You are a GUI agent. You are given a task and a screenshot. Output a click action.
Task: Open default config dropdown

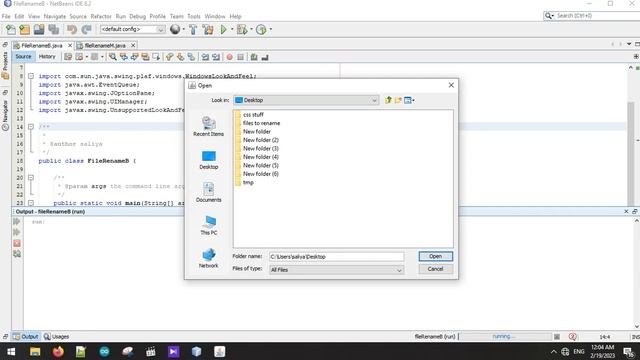click(x=132, y=29)
